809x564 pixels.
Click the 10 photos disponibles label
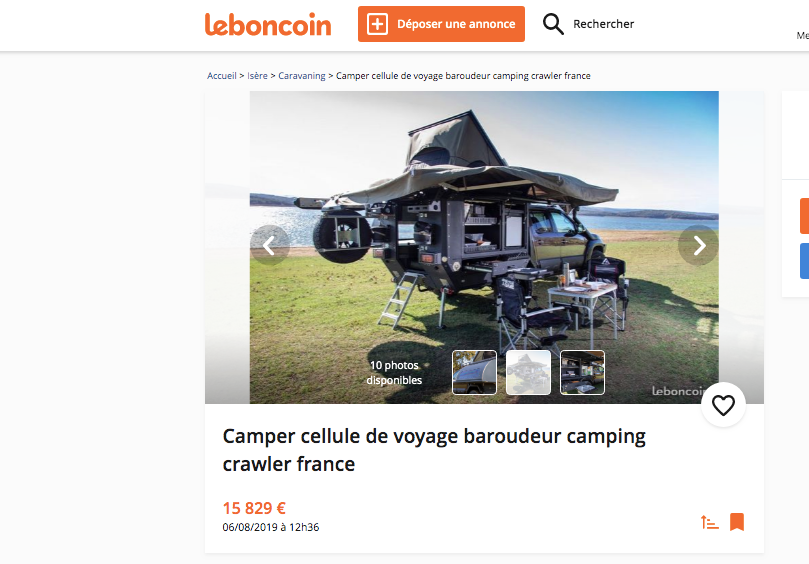tap(394, 373)
